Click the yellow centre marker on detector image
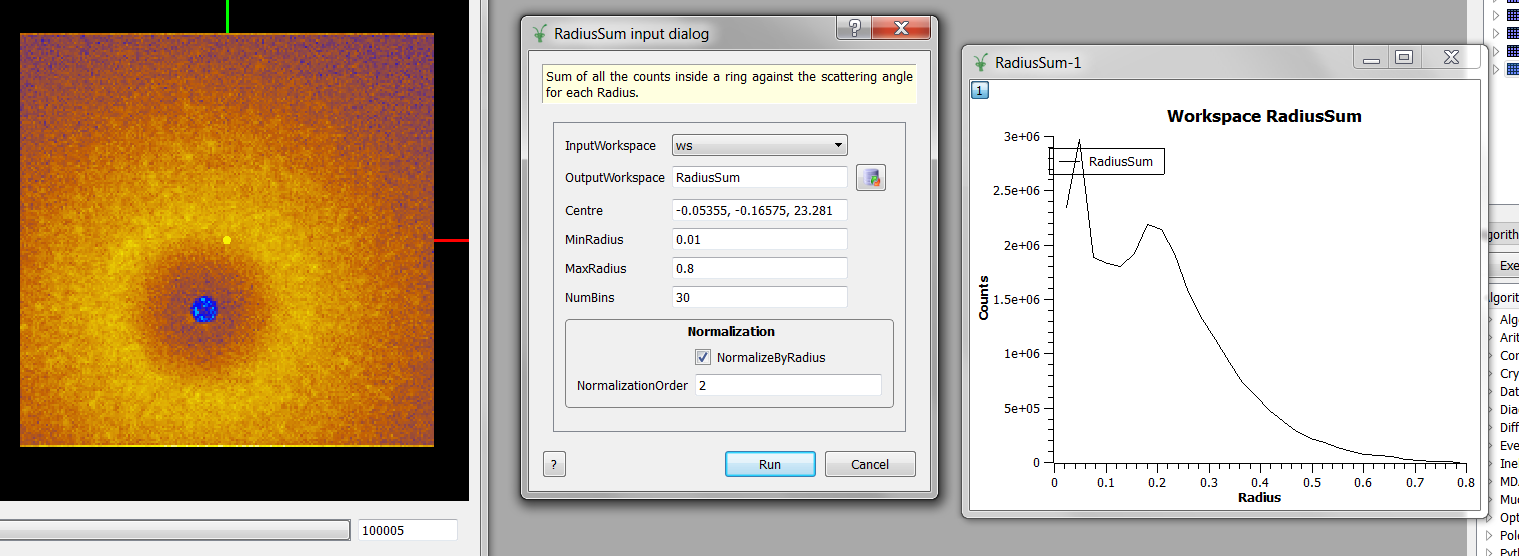 [227, 240]
